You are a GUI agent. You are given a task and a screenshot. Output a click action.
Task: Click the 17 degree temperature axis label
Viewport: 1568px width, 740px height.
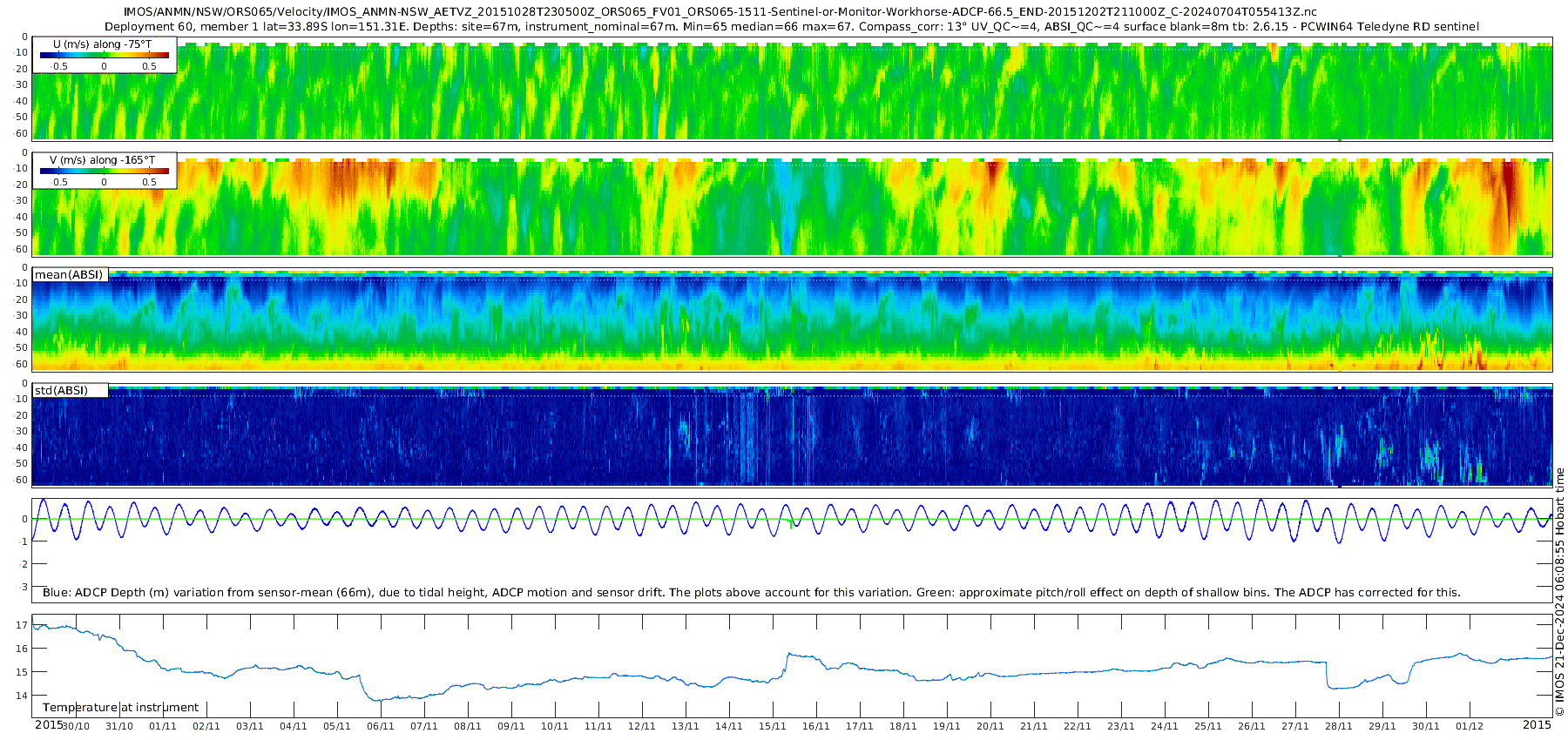tap(22, 625)
